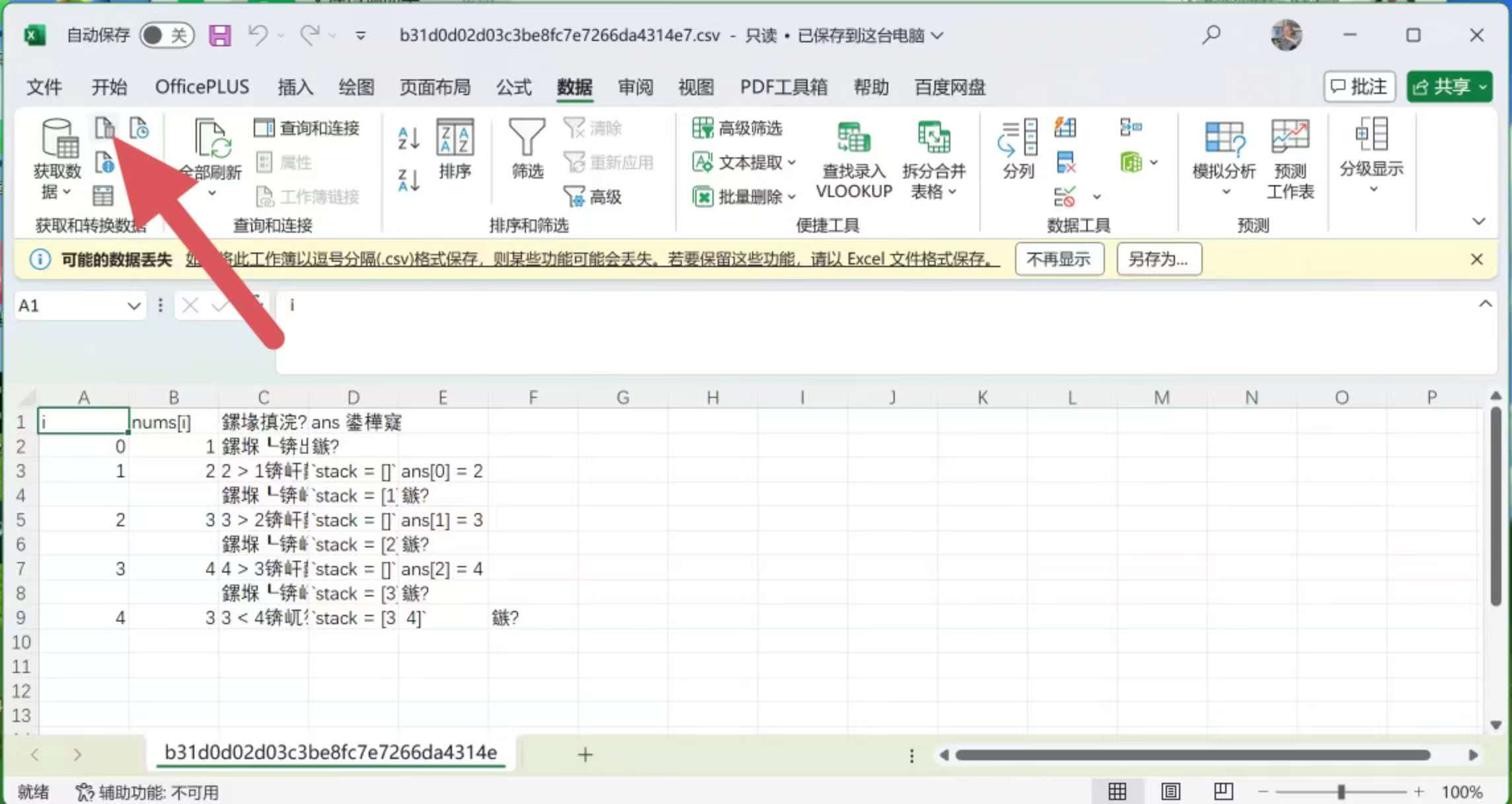Click the 不再显示 button

coord(1059,259)
